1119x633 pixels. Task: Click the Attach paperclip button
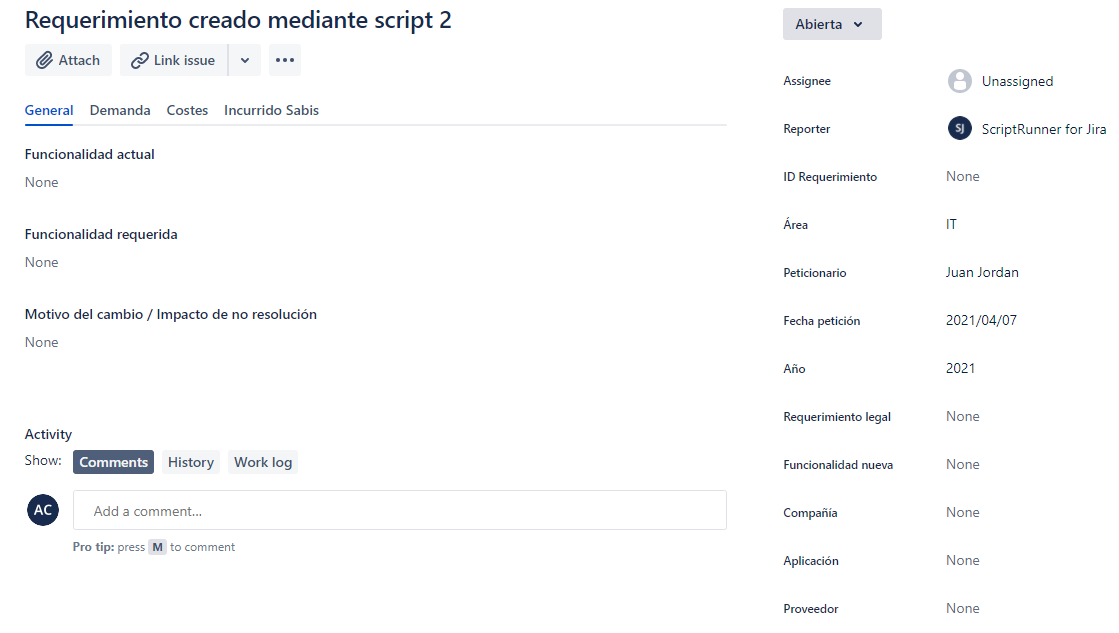click(x=69, y=60)
